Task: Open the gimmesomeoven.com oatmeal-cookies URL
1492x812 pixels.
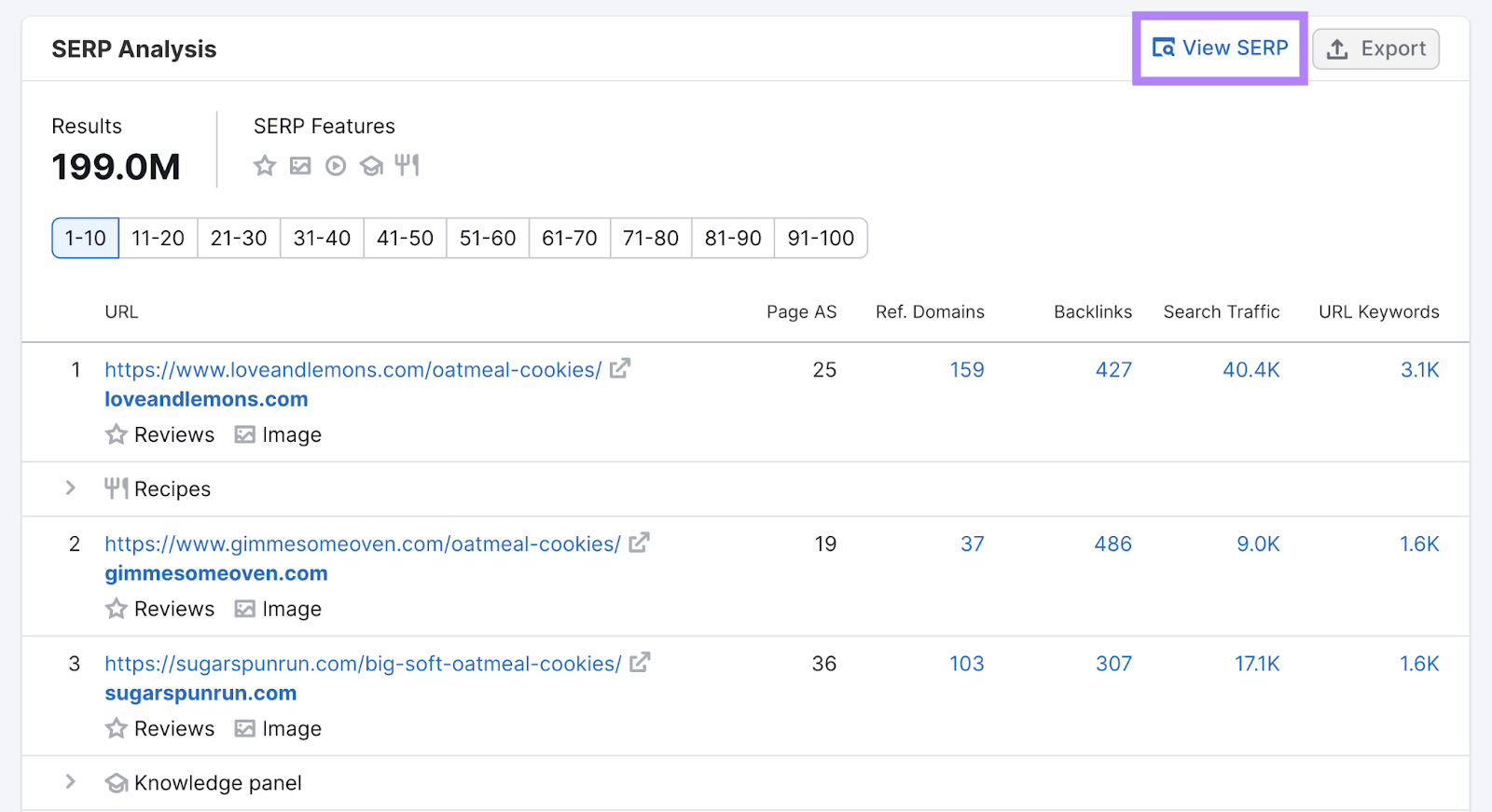Action: (363, 544)
